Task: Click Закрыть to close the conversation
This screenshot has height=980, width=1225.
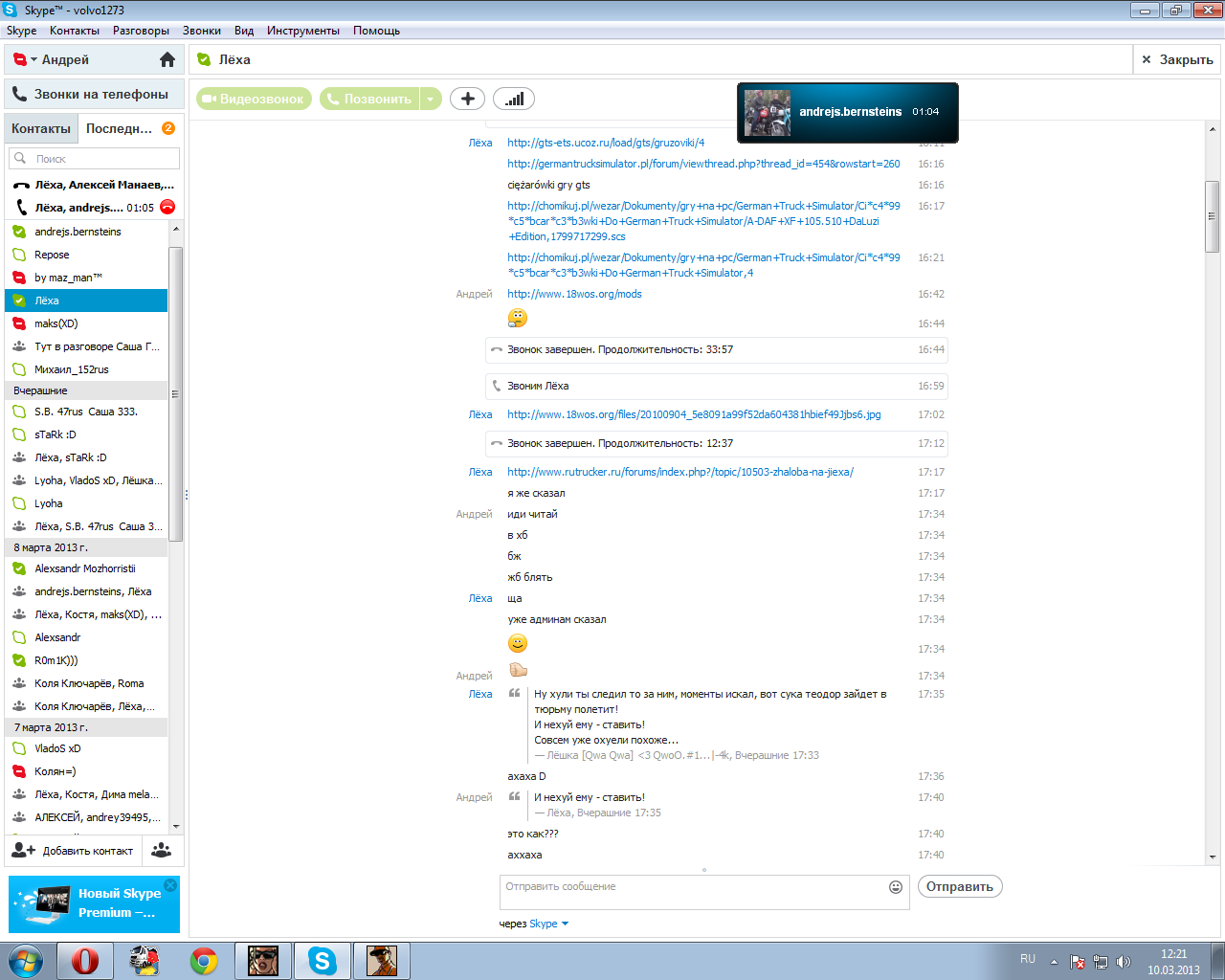Action: 1177,59
